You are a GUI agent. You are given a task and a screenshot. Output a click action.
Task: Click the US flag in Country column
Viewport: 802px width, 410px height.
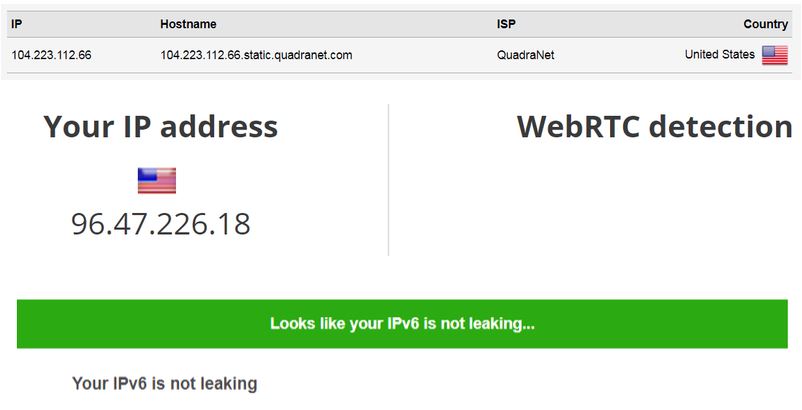coord(774,55)
